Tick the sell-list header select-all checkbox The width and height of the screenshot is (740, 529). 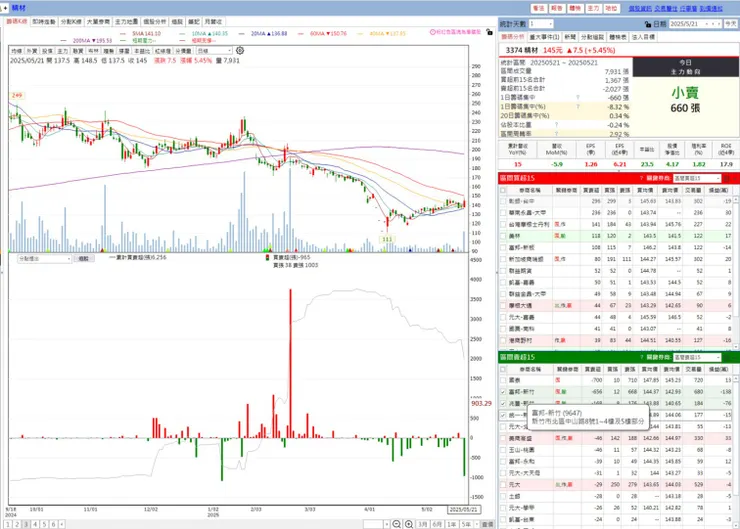[x=503, y=369]
